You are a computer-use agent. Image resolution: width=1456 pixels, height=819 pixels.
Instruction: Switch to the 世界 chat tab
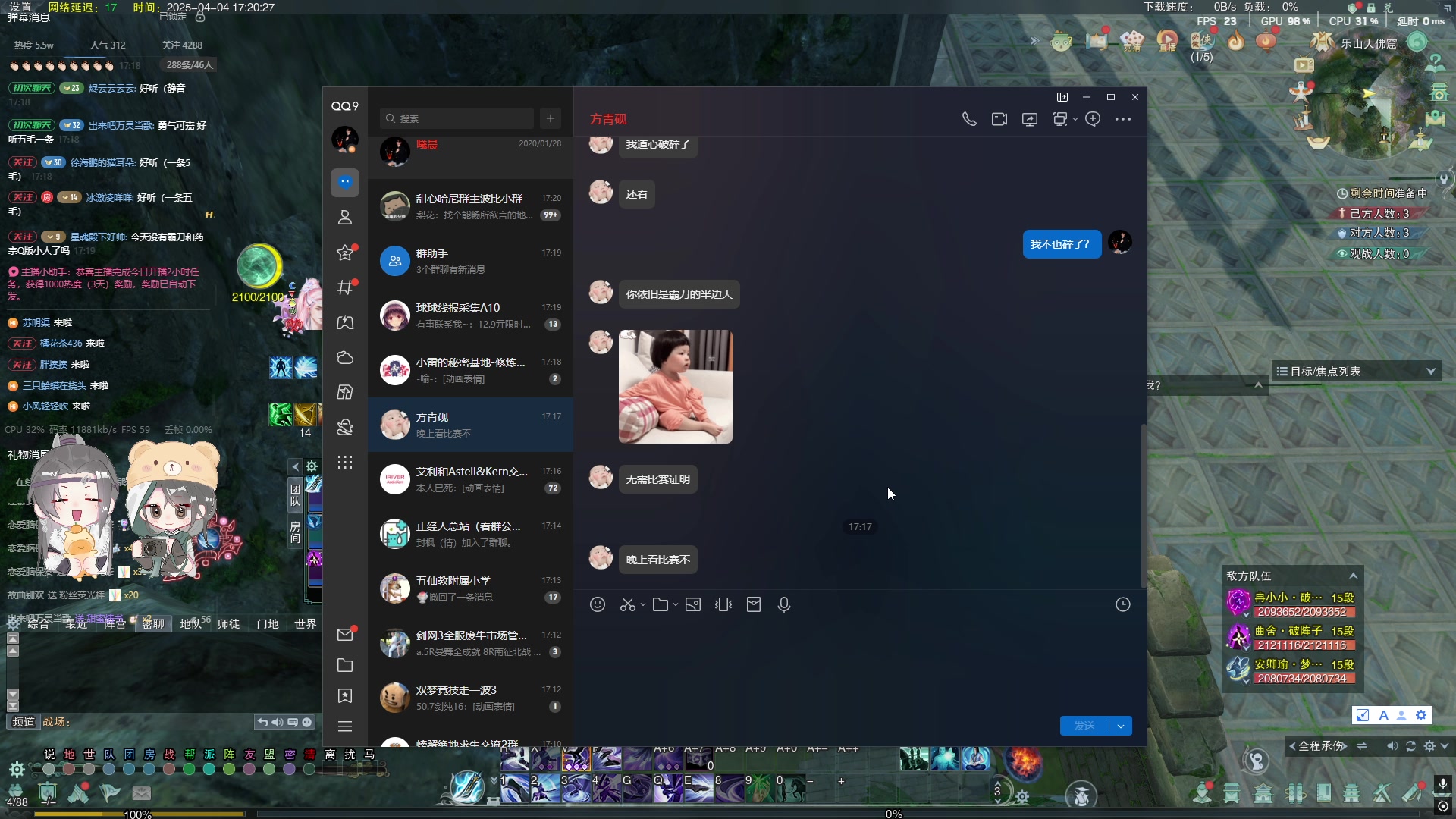click(x=305, y=623)
